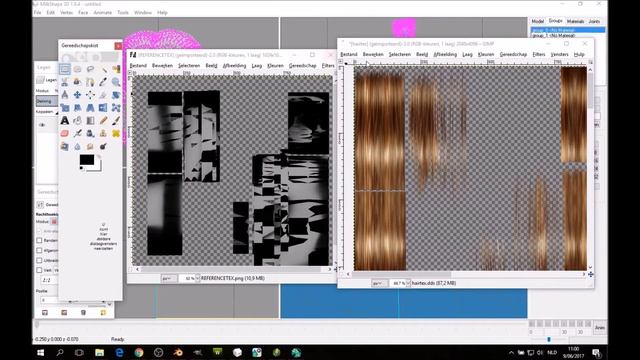Select the Text tool
The height and width of the screenshot is (360, 640).
pos(64,120)
